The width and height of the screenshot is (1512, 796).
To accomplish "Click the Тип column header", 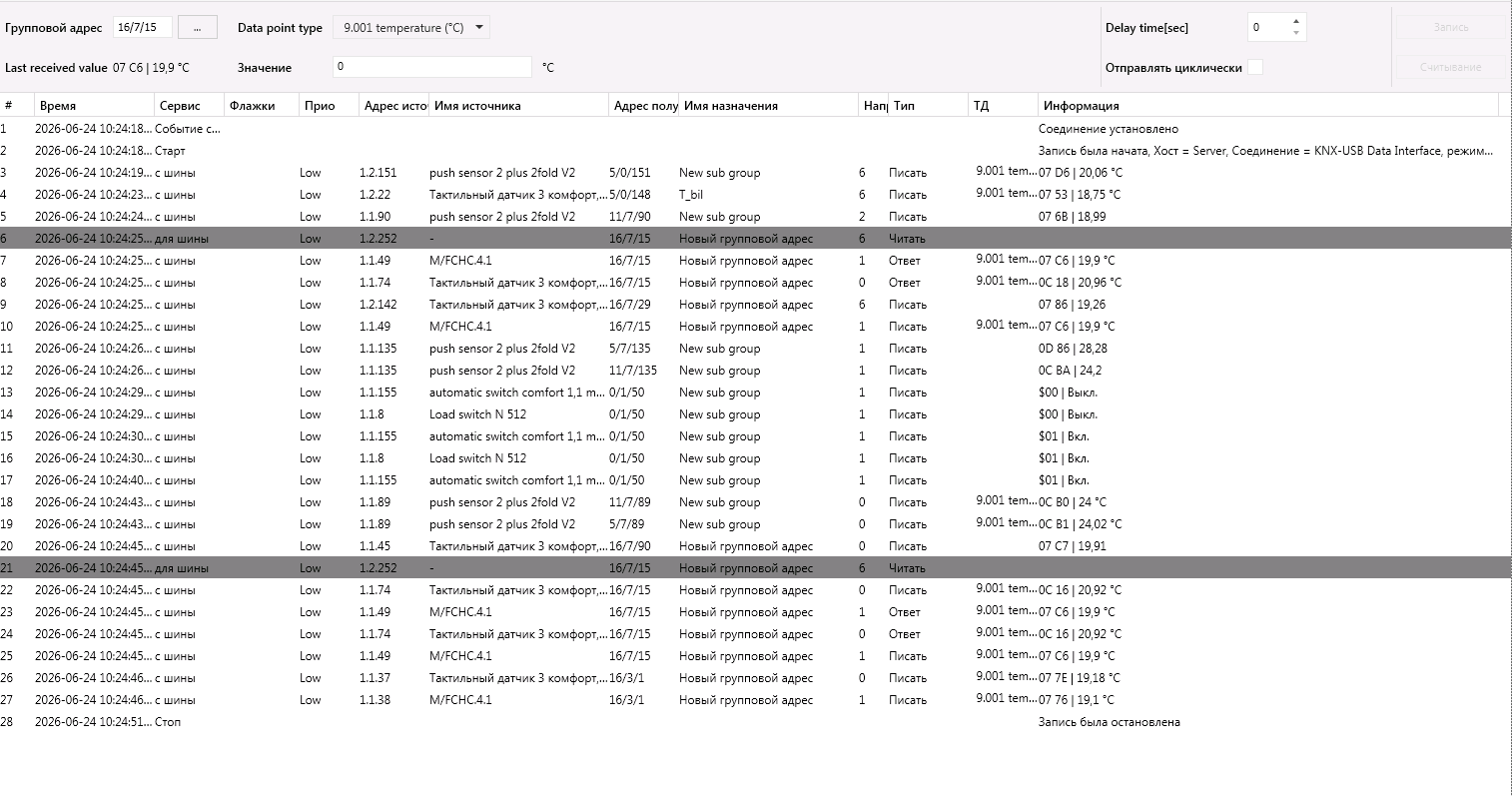I will coord(928,105).
